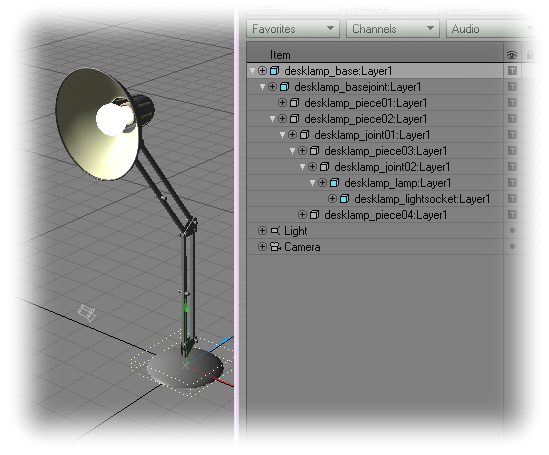This screenshot has height=455, width=549.
Task: Collapse the desklamp_base:Layer1 tree arrow
Action: [x=252, y=71]
